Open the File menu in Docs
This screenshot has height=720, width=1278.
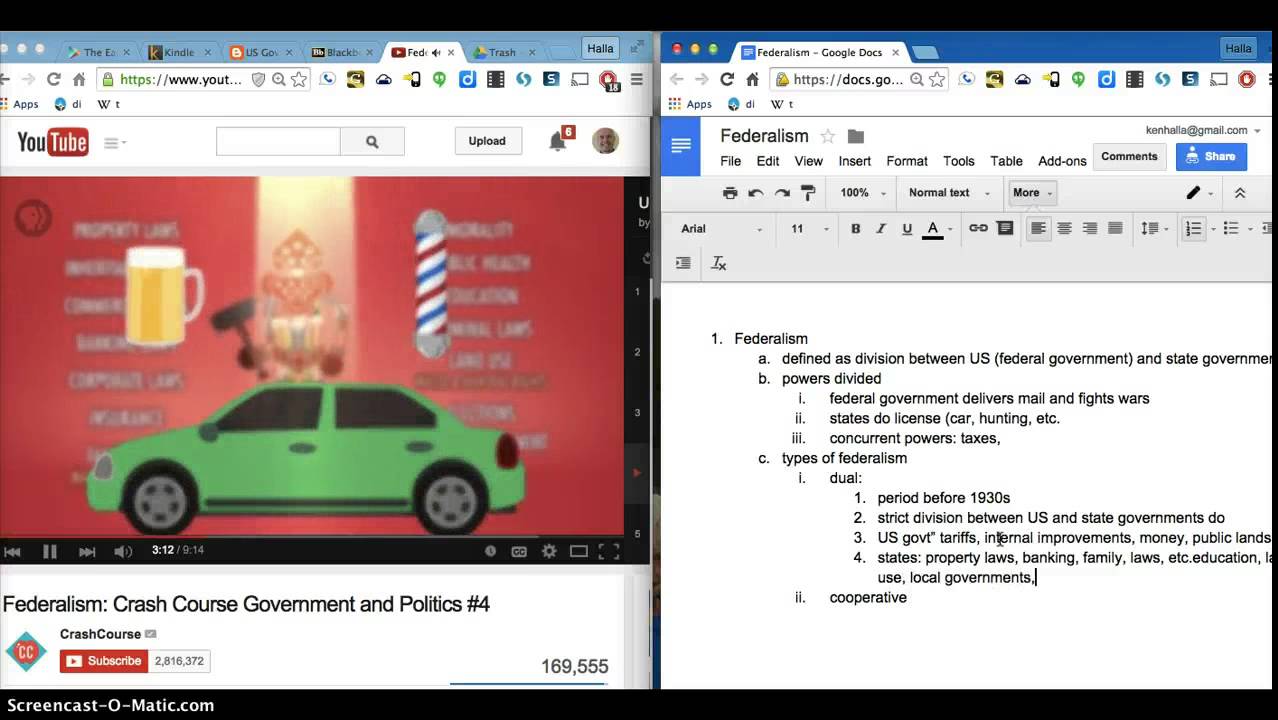[x=731, y=161]
